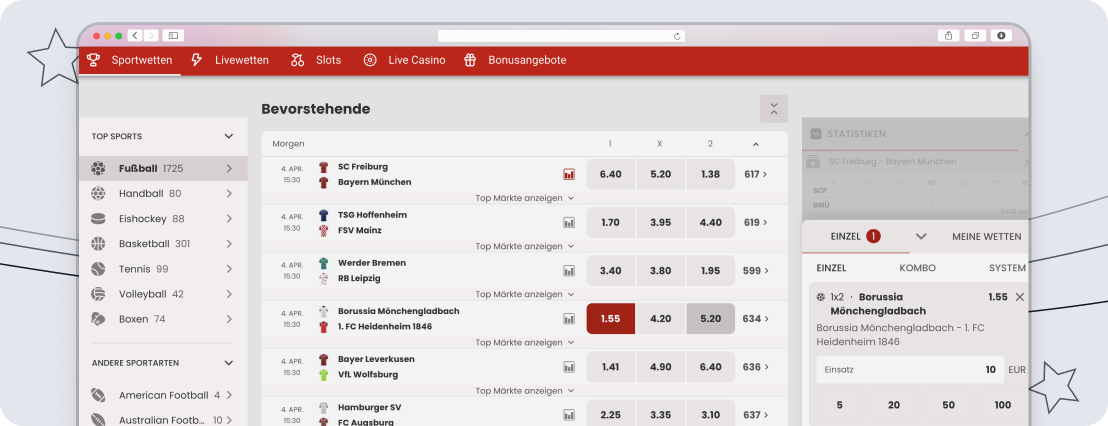Select odds 1.38 for Bayern München

pos(710,174)
